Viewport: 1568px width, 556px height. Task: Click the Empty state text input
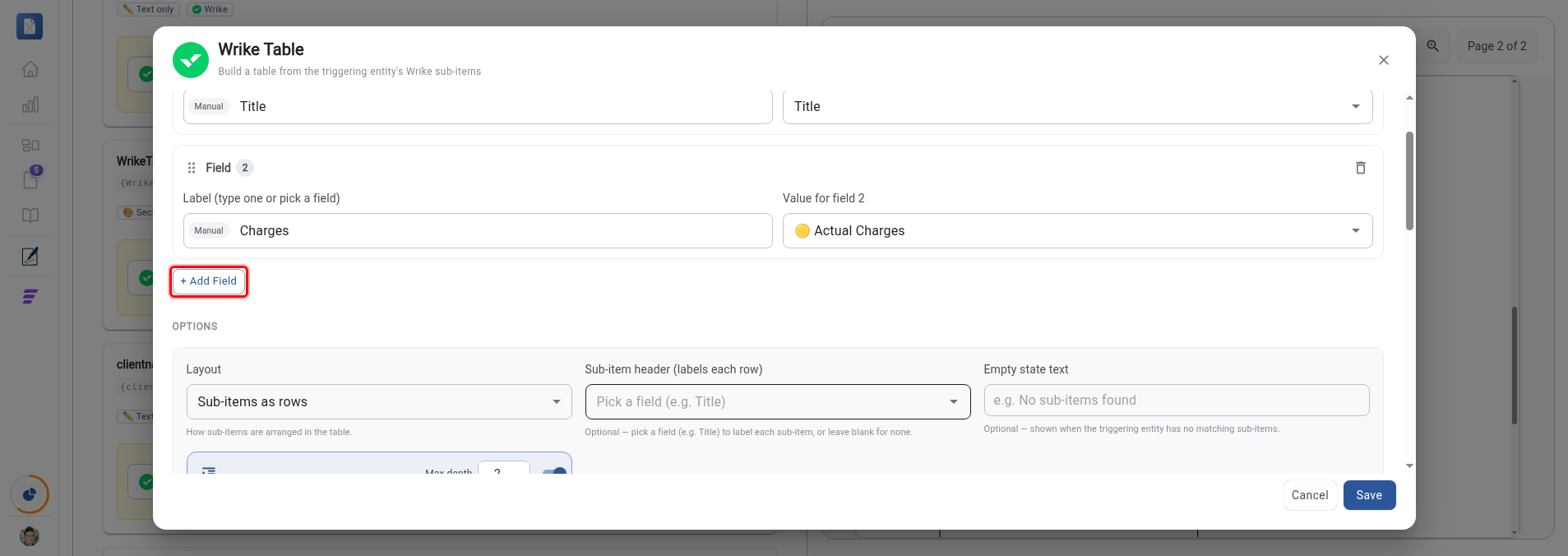[1177, 400]
